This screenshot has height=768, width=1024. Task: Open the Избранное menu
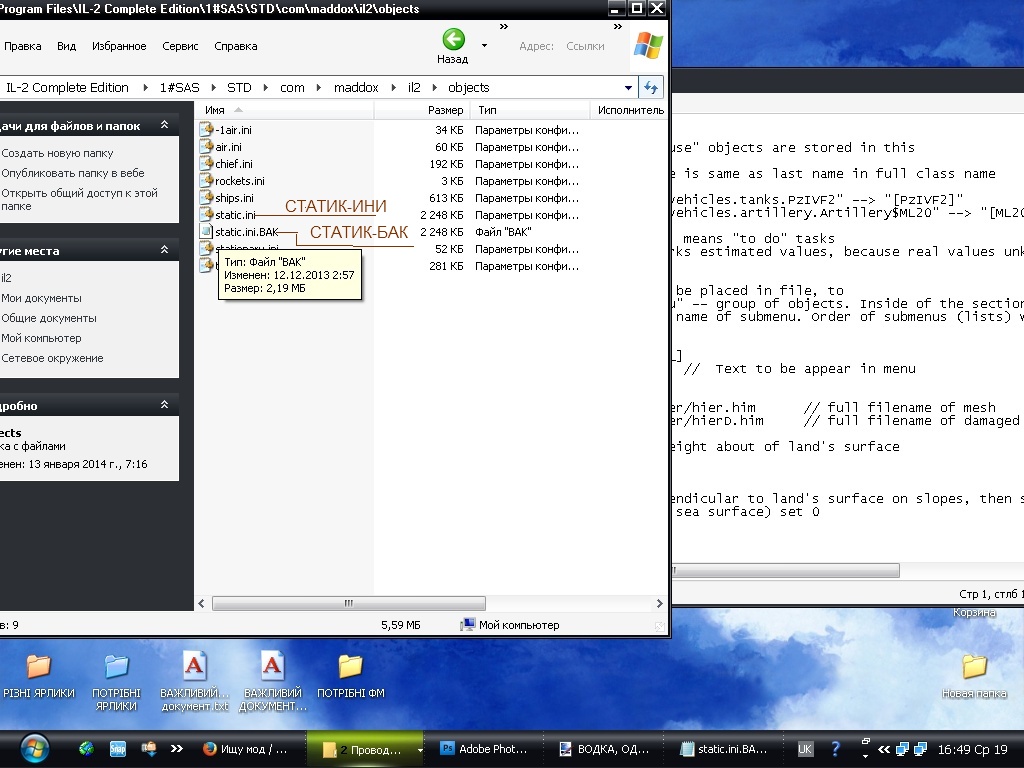119,46
